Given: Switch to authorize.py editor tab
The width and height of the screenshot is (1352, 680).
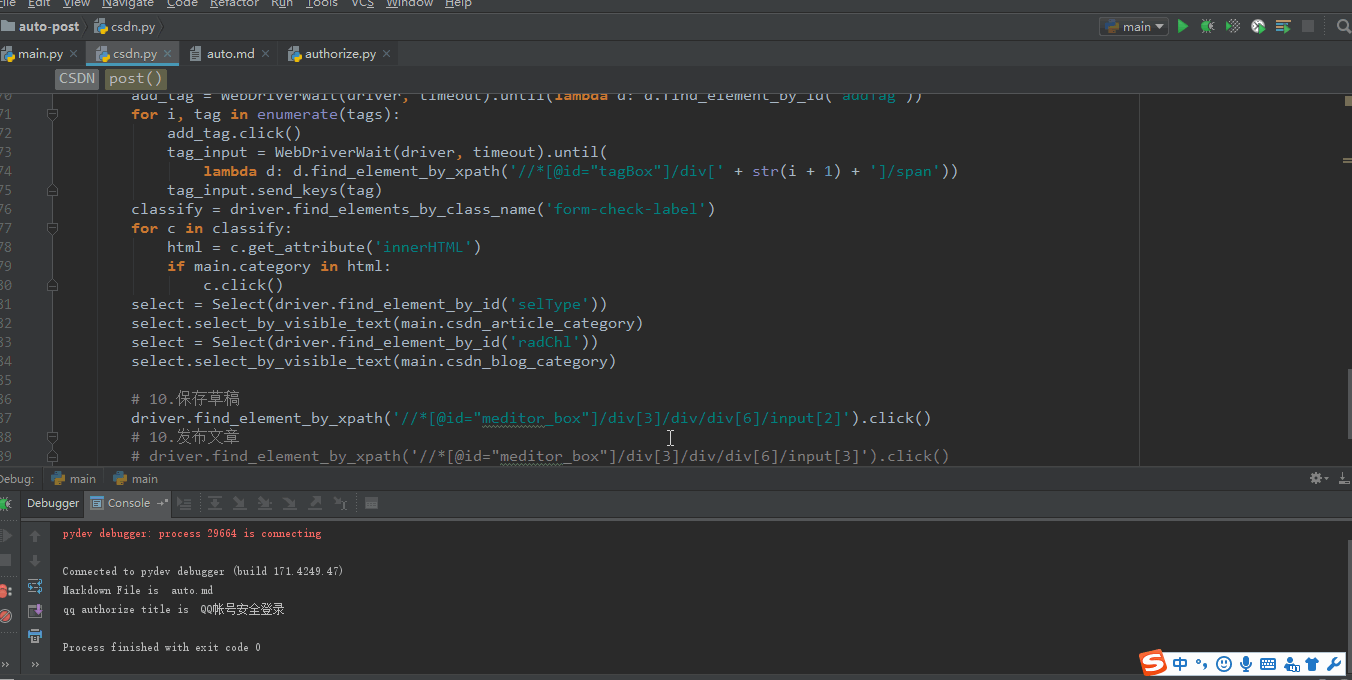Looking at the screenshot, I should 340,54.
